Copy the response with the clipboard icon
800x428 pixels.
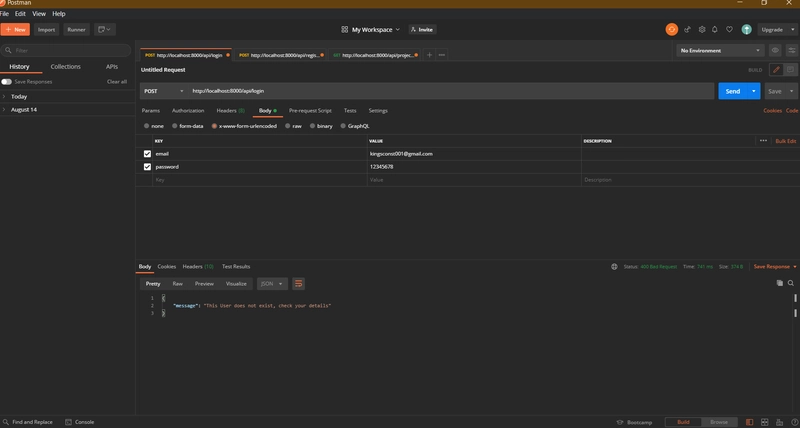click(x=780, y=283)
